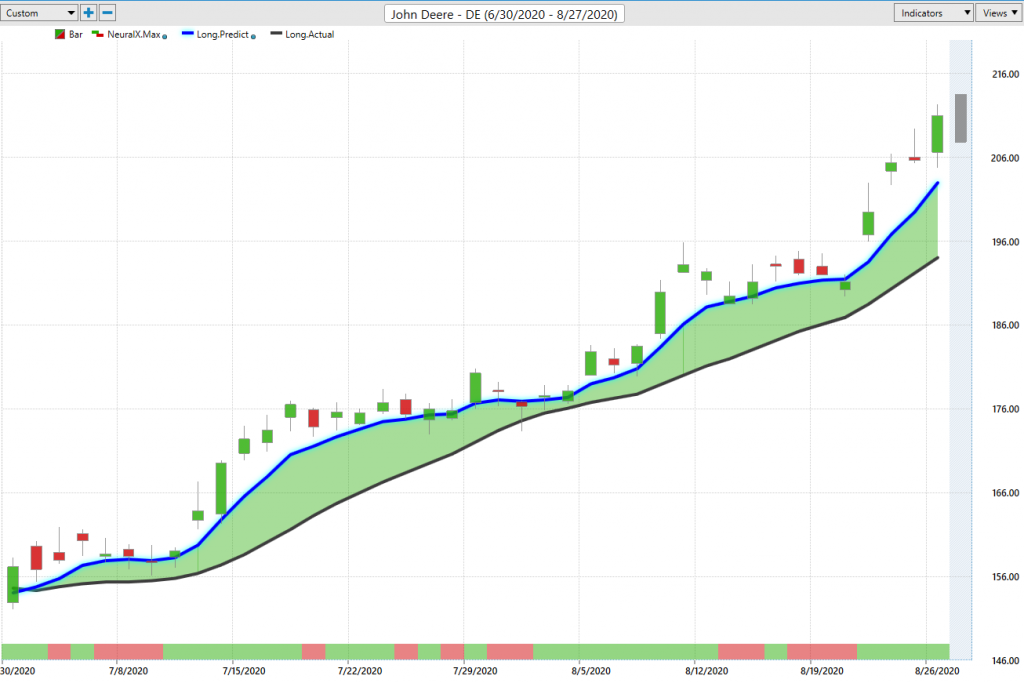Image resolution: width=1024 pixels, height=683 pixels.
Task: Select the "Long.Actual" legend label
Action: pyautogui.click(x=310, y=35)
